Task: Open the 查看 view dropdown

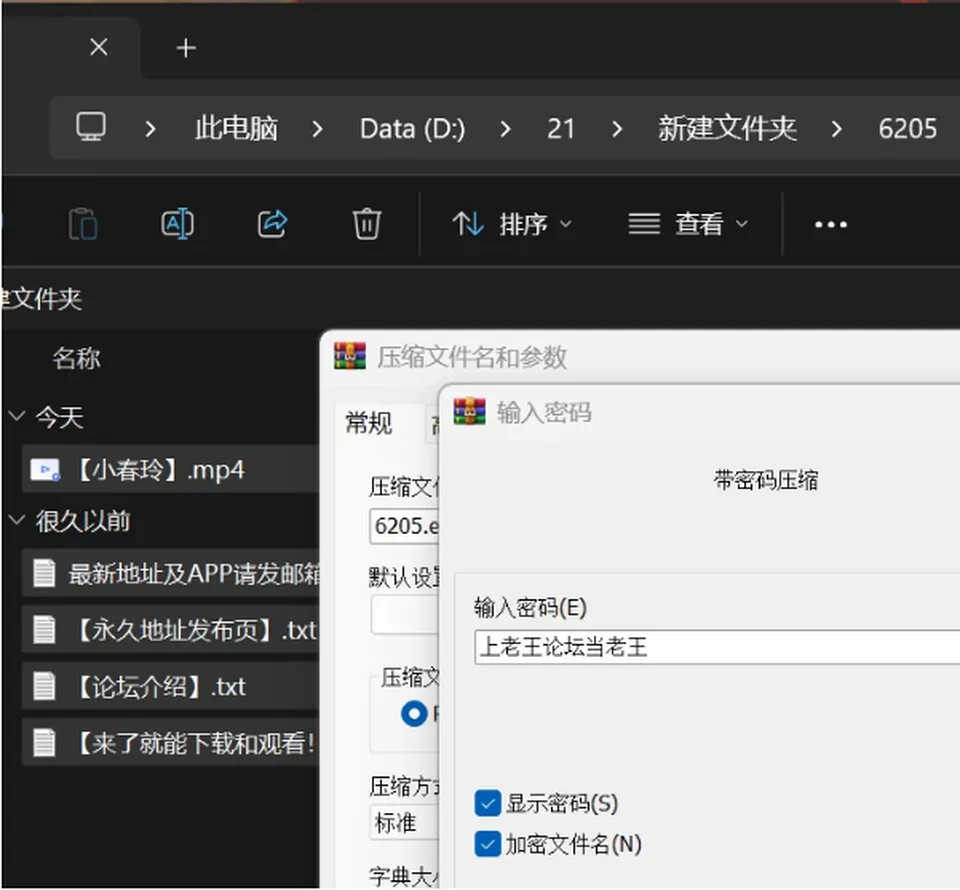Action: pyautogui.click(x=688, y=224)
